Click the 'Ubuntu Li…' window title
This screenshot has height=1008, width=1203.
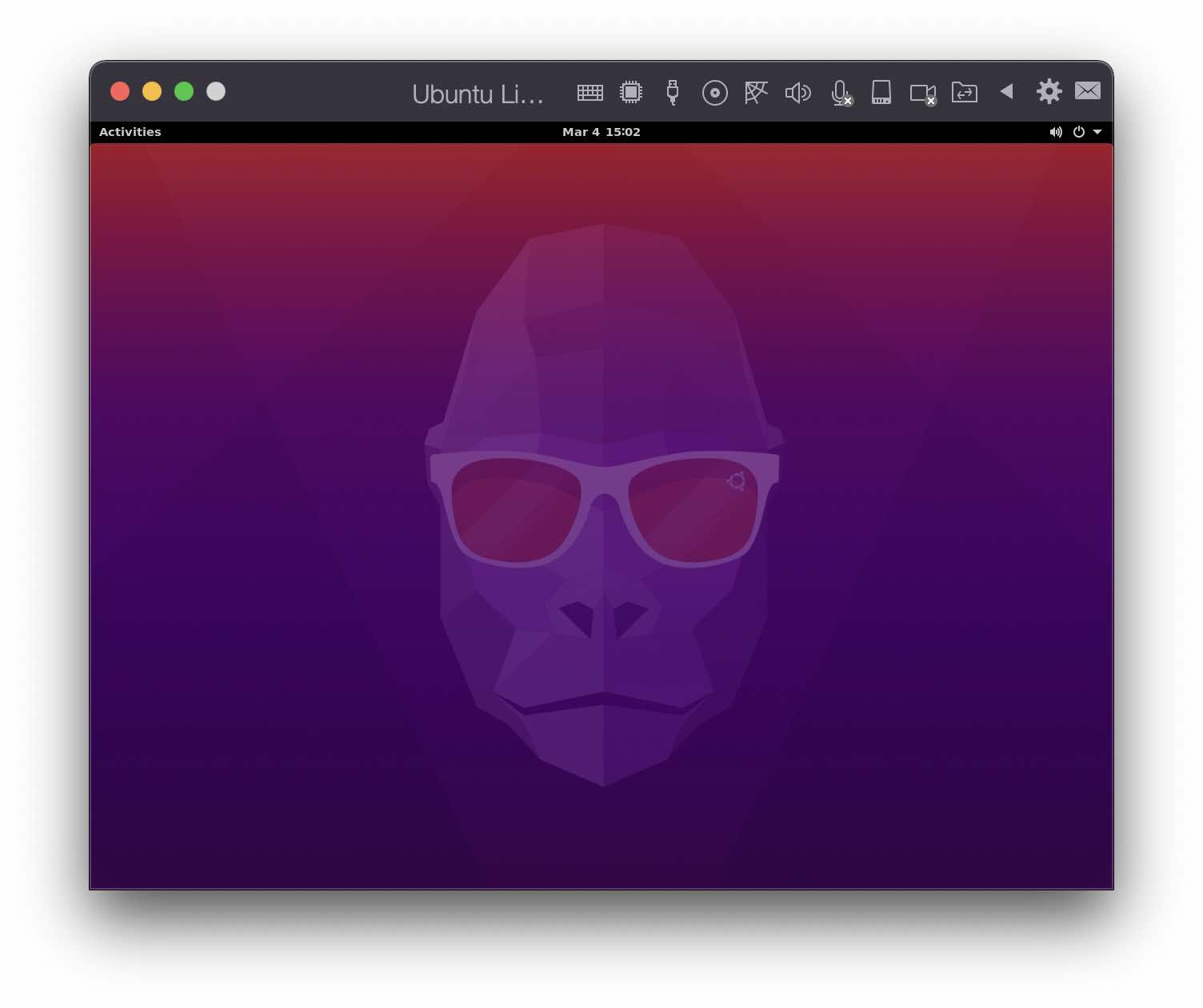pyautogui.click(x=478, y=94)
